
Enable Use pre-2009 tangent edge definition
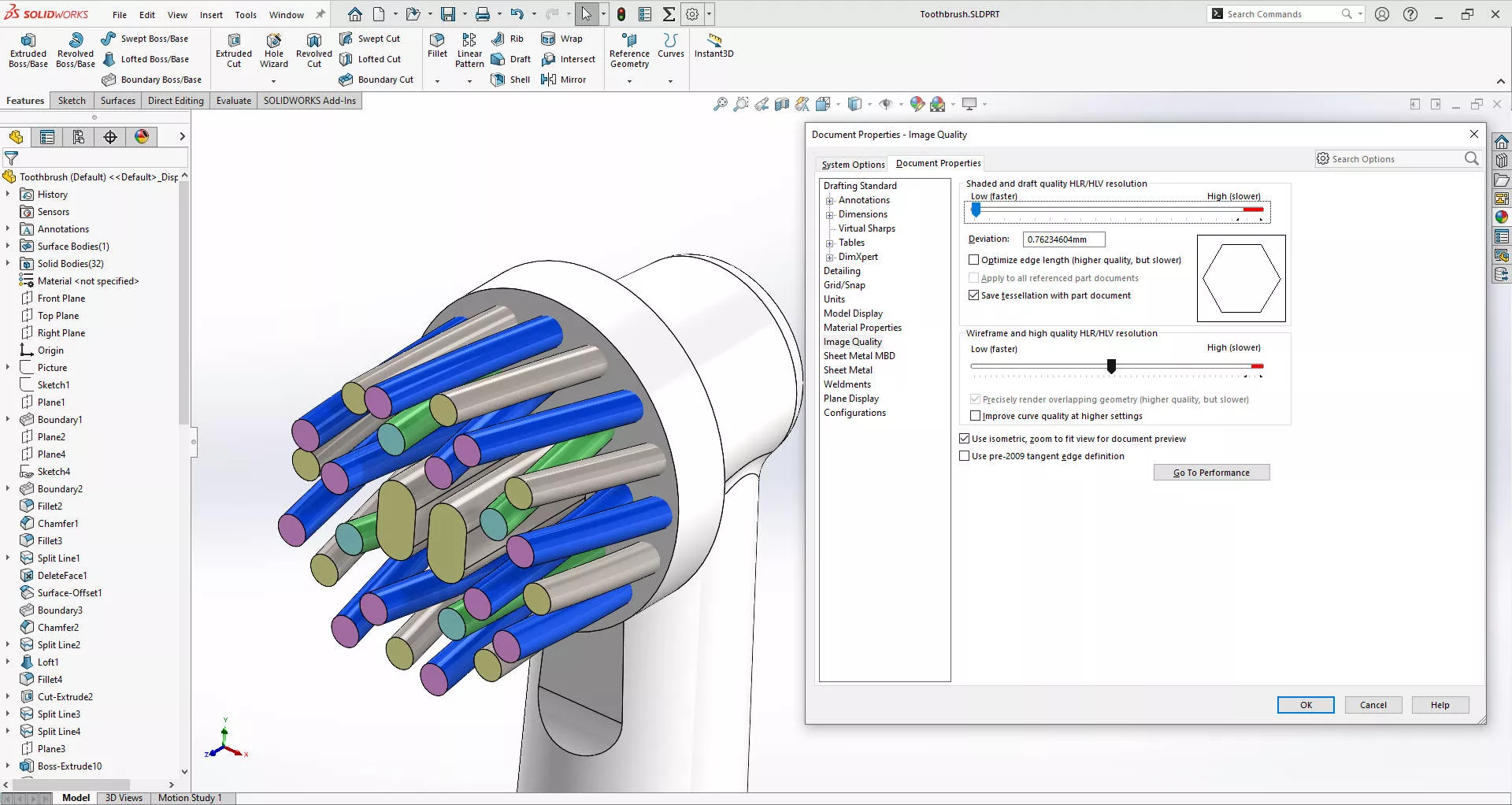[965, 456]
